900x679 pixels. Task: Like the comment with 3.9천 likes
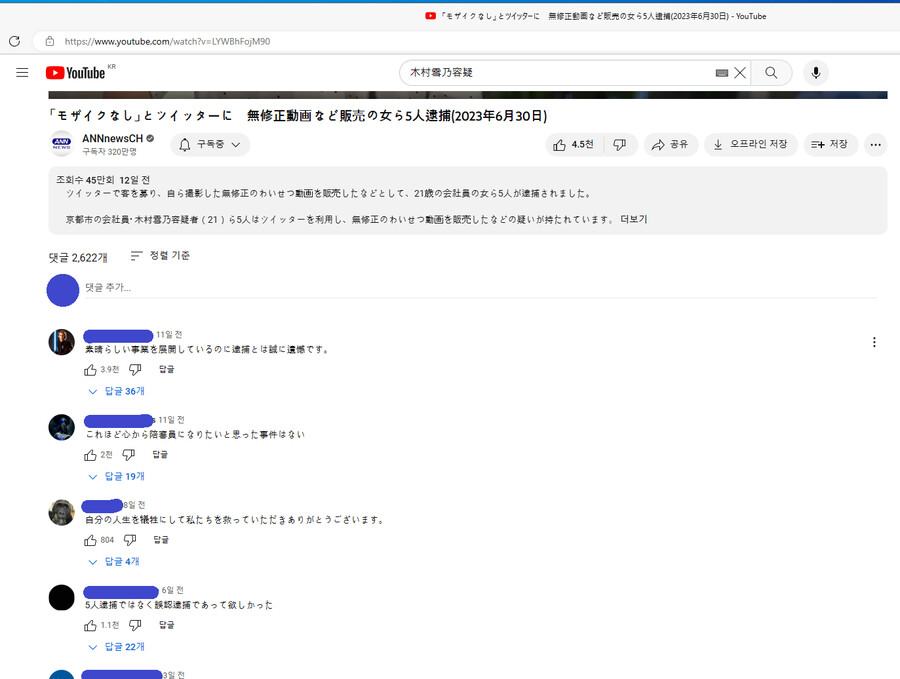pos(90,370)
